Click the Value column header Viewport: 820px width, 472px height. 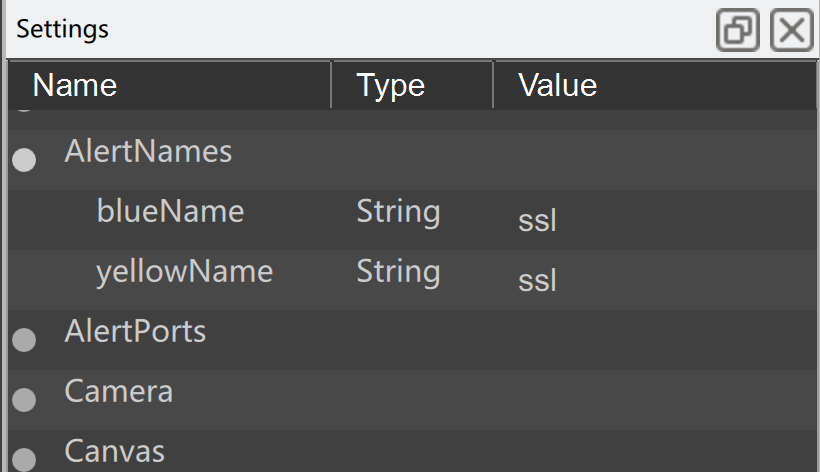[x=655, y=85]
